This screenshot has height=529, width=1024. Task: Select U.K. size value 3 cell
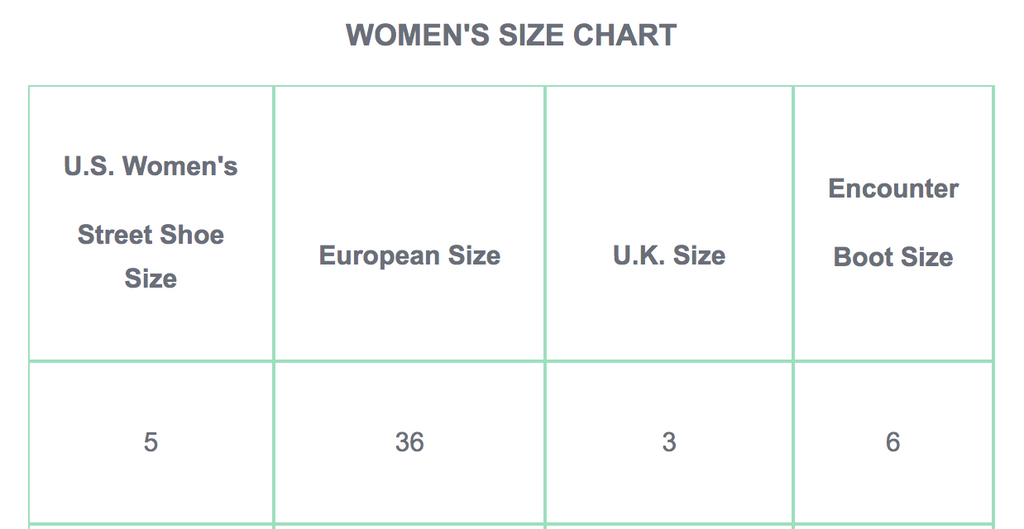(x=669, y=442)
